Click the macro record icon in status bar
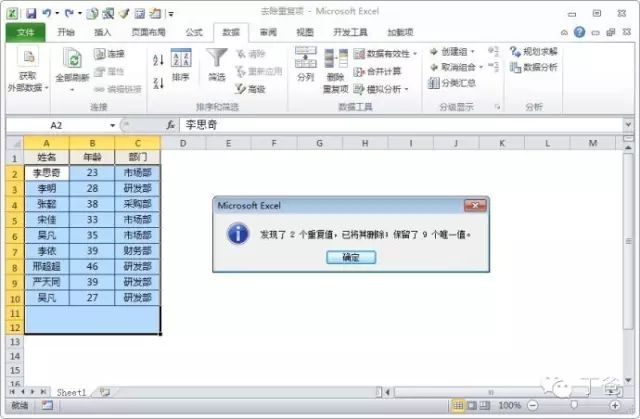 pos(47,405)
